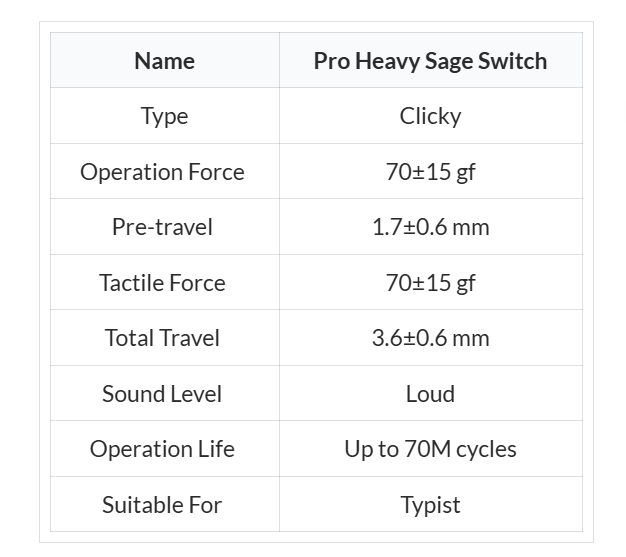Image resolution: width=626 pixels, height=557 pixels.
Task: Select the Clicky value cell
Action: click(430, 116)
